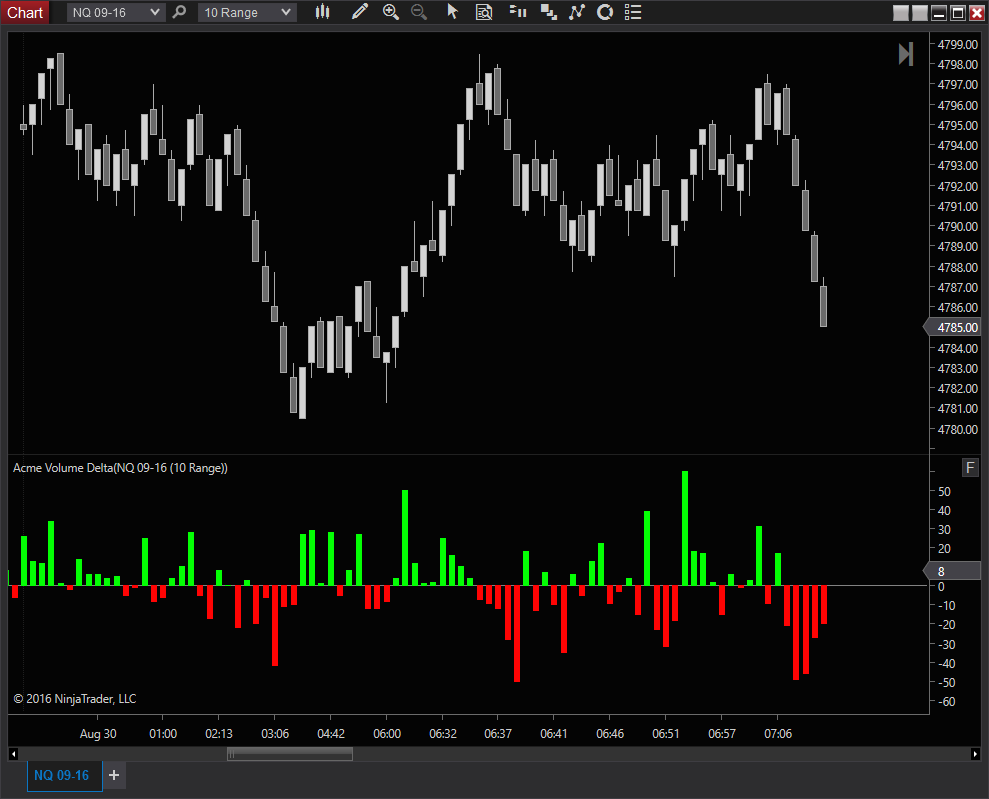Open the Data Box inspector icon
989x799 pixels.
coord(484,12)
